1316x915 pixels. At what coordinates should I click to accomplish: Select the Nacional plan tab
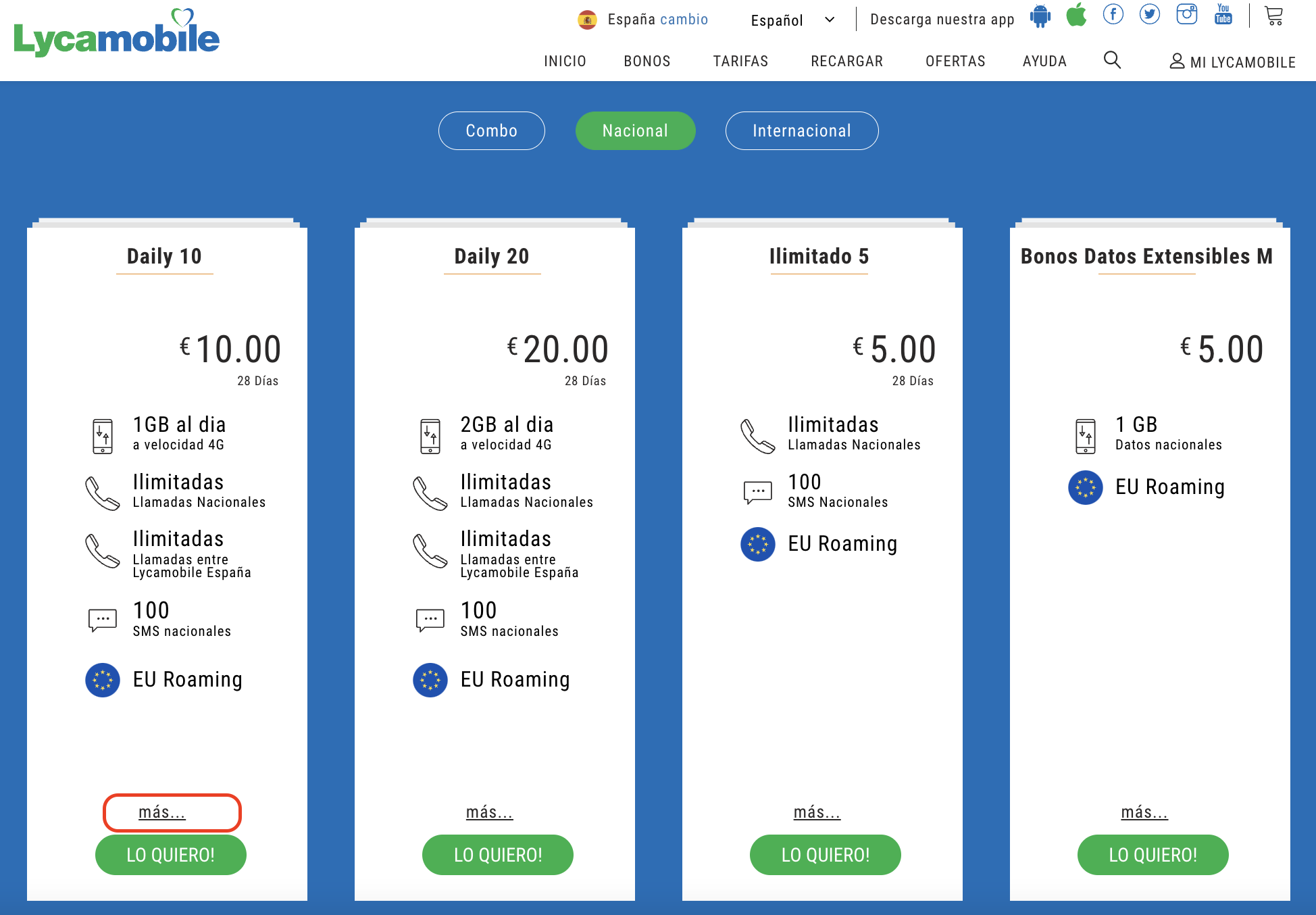(636, 130)
